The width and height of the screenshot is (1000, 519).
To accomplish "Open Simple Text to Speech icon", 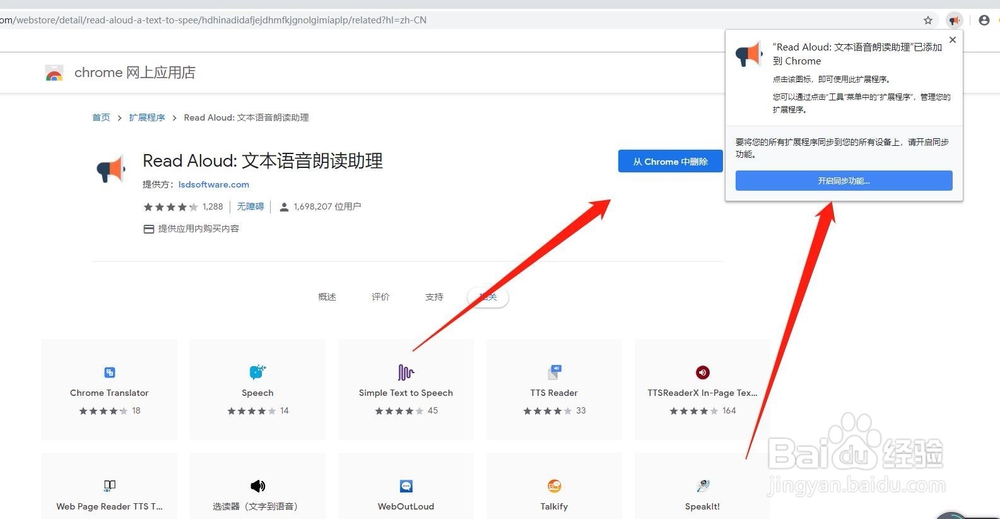I will pos(406,372).
